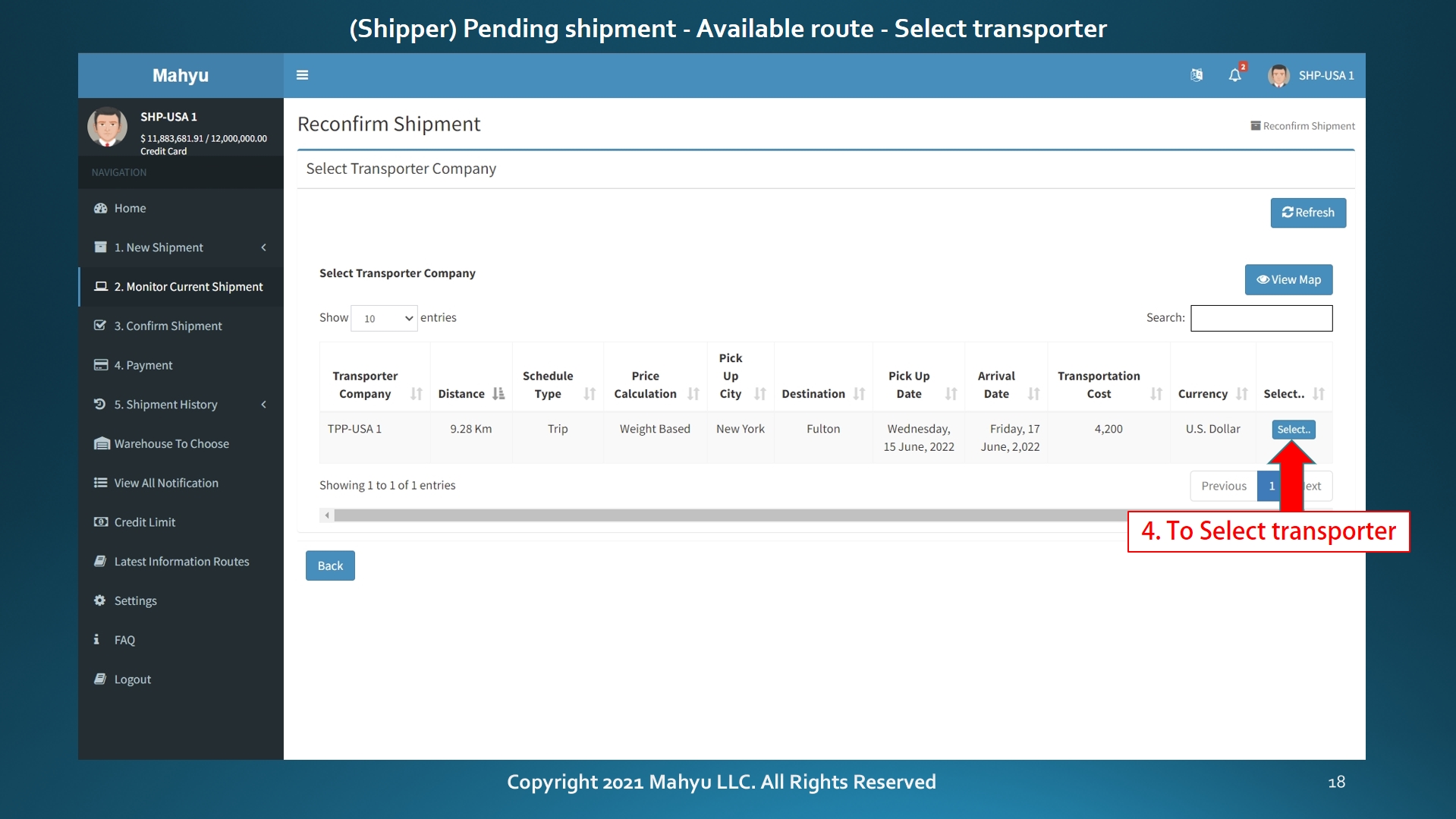The width and height of the screenshot is (1456, 819).
Task: Sort by Pick Up Date sort icon
Action: coord(951,394)
